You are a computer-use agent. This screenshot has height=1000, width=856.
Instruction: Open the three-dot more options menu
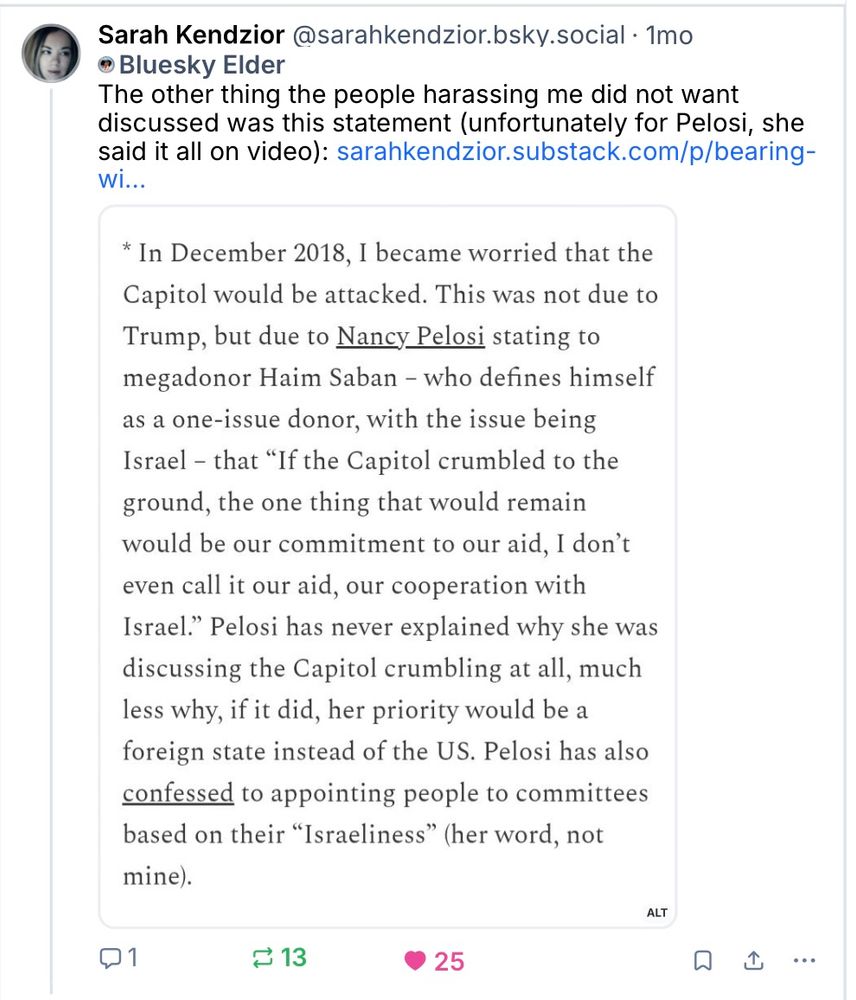pyautogui.click(x=804, y=960)
